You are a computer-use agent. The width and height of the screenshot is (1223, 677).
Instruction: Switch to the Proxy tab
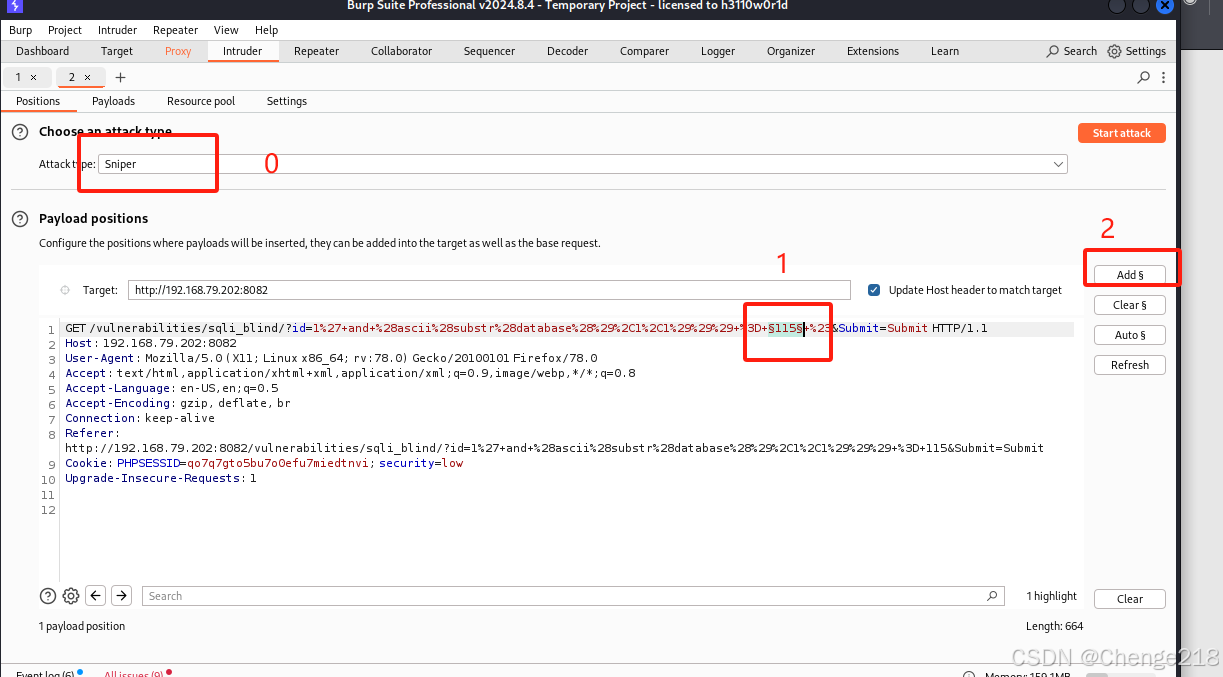coord(178,51)
